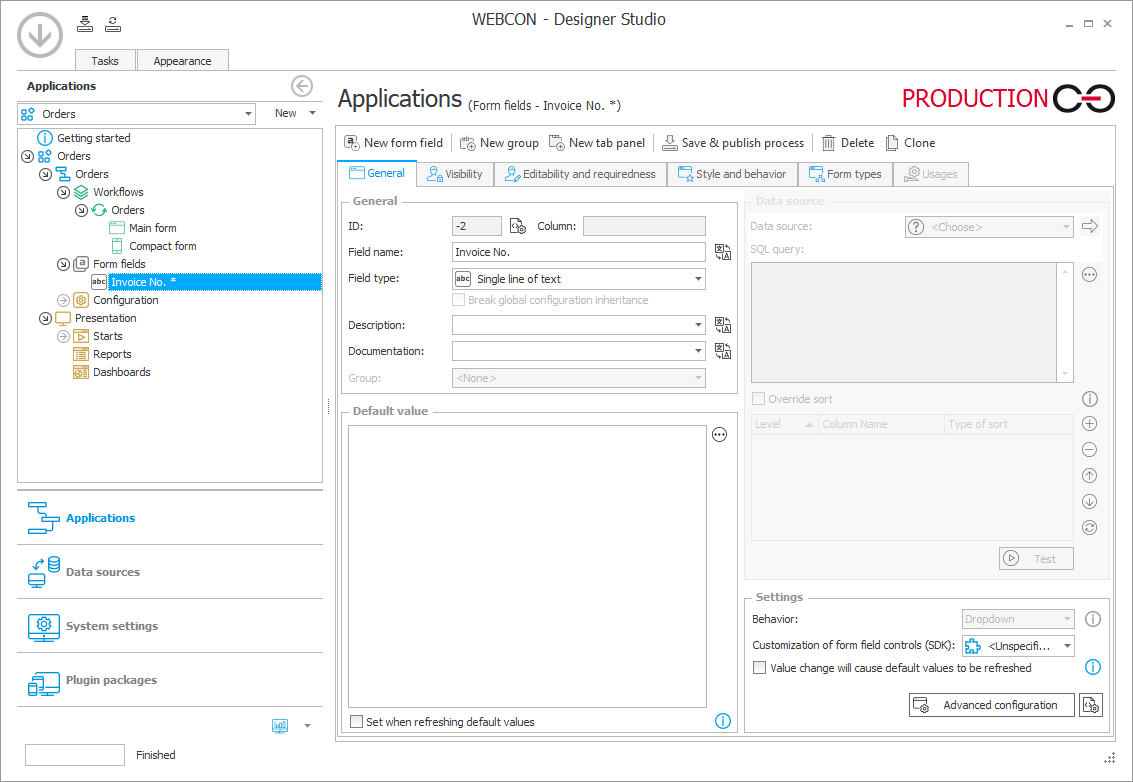Show info for value change refresh option

(1093, 667)
